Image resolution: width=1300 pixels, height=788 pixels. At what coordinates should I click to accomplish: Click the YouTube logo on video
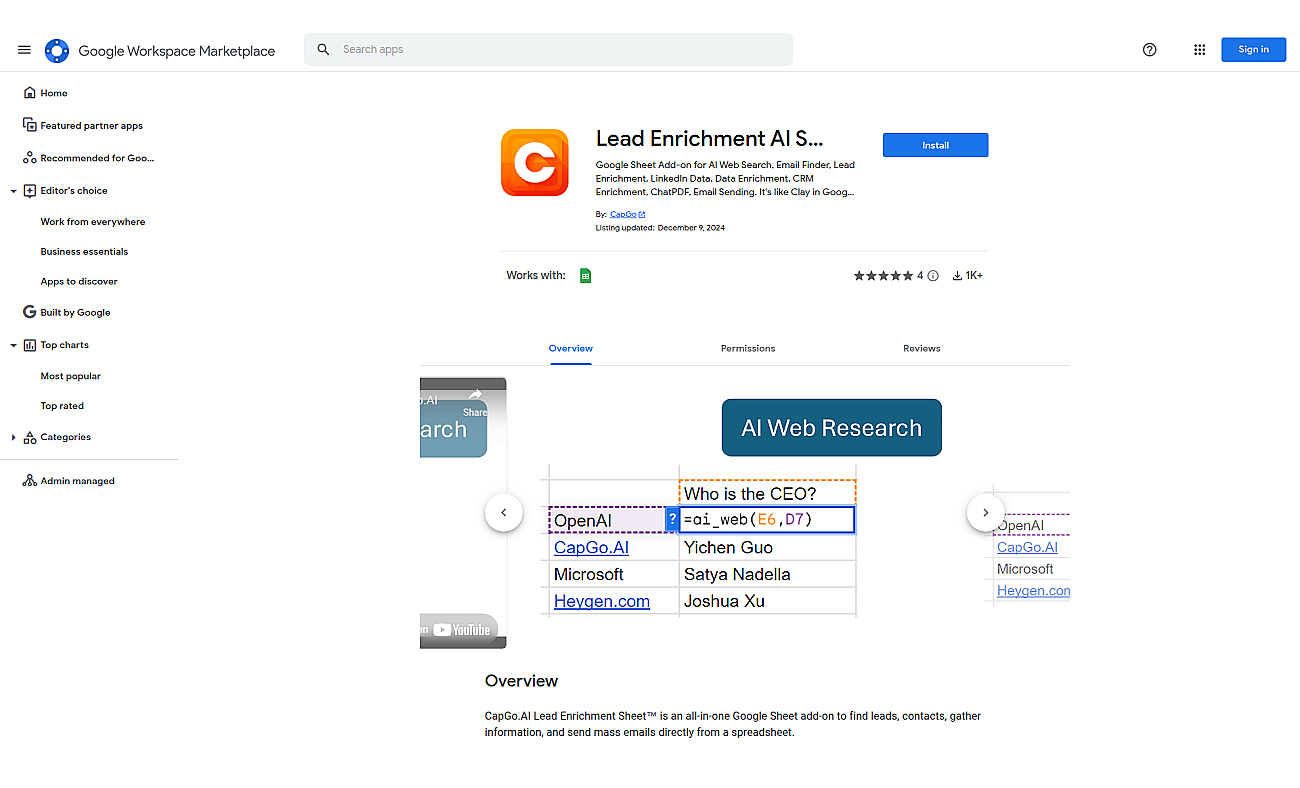463,629
